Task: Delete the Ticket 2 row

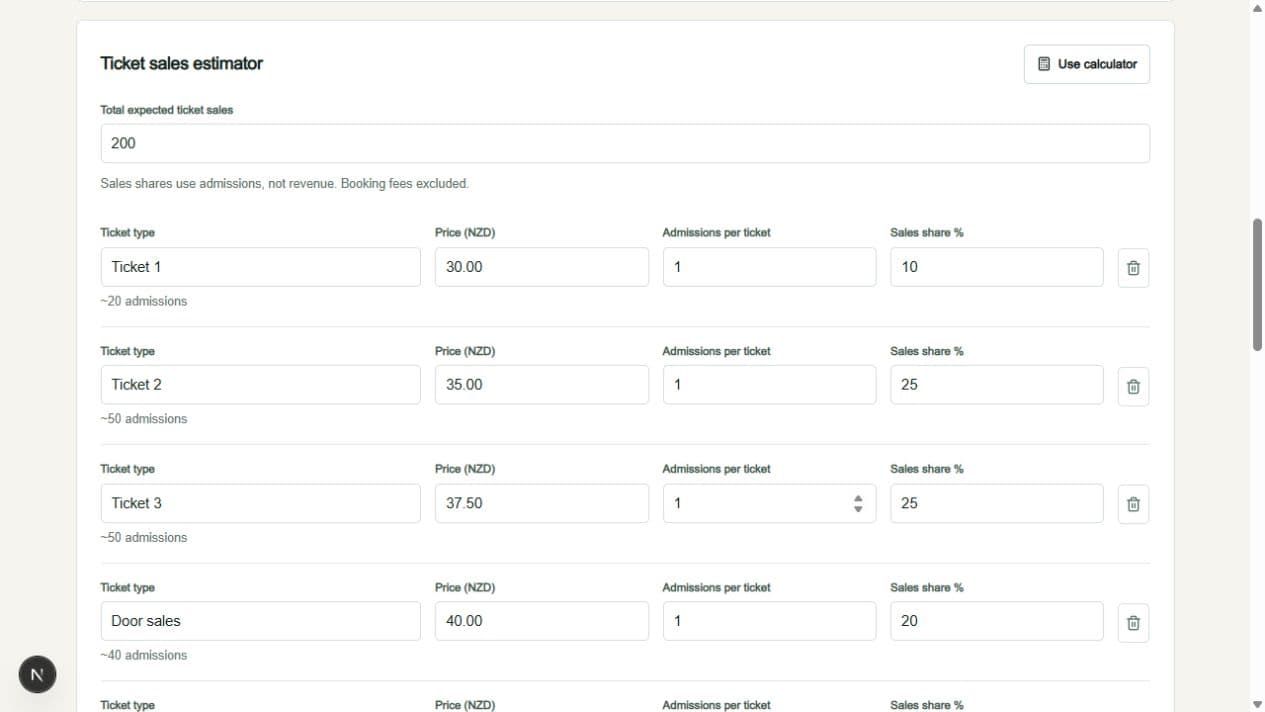Action: click(x=1133, y=386)
